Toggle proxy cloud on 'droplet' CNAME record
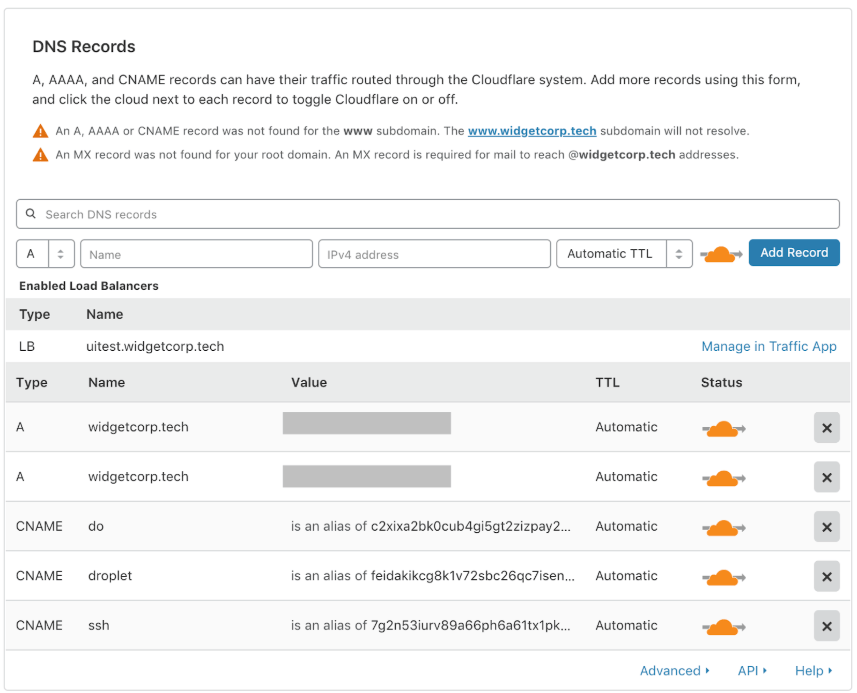 point(723,576)
